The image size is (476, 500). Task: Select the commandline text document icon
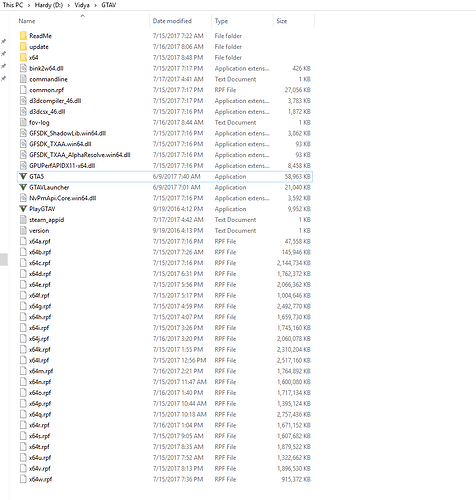click(23, 79)
